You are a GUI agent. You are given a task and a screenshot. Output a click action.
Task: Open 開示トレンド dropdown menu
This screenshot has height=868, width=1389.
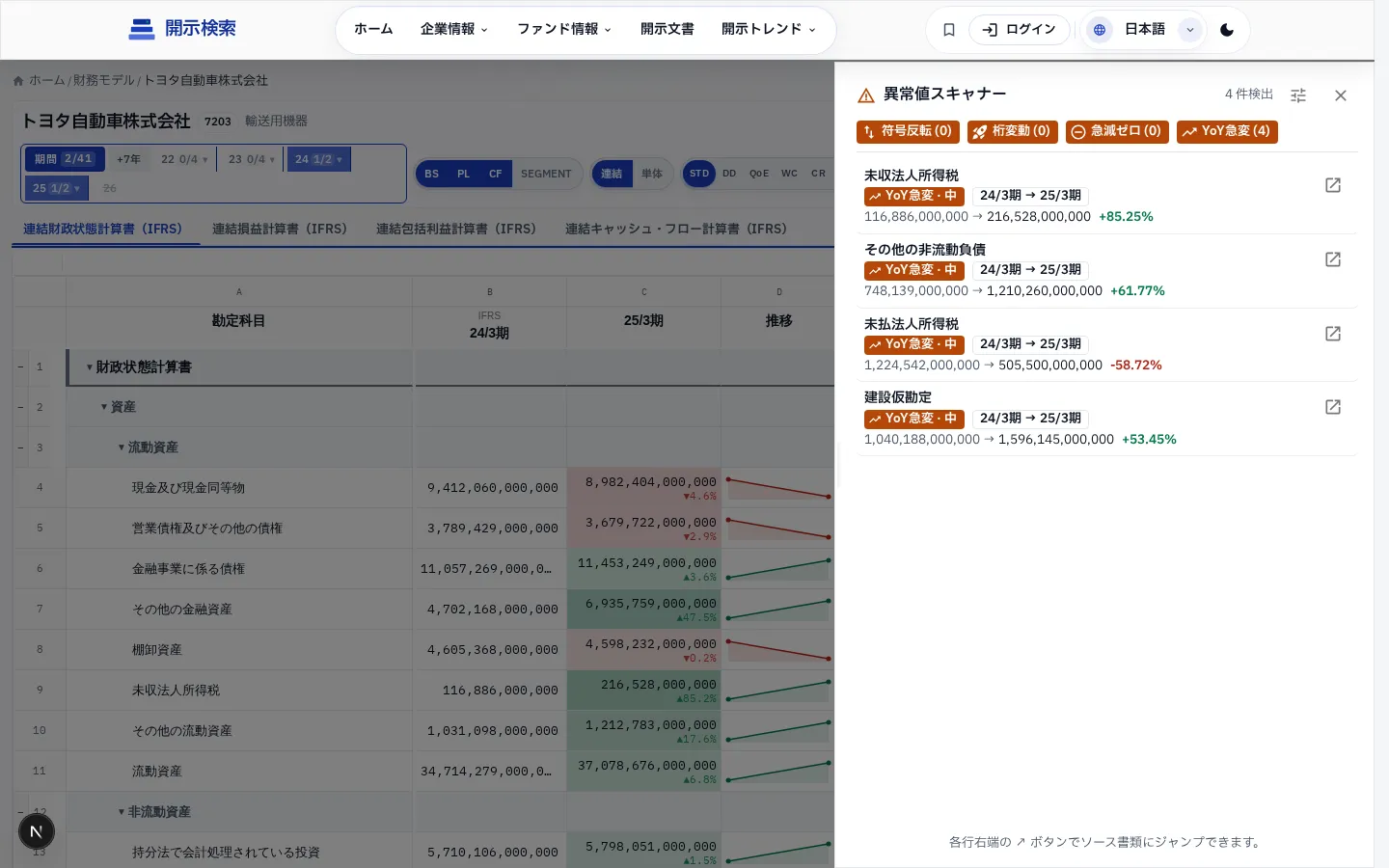click(769, 30)
